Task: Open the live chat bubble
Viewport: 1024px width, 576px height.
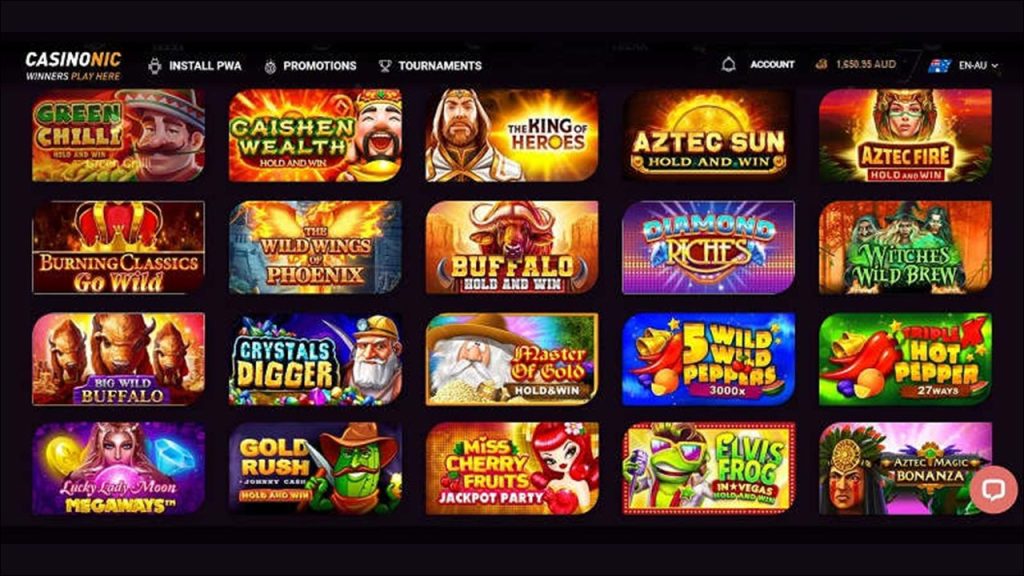Action: pyautogui.click(x=993, y=489)
